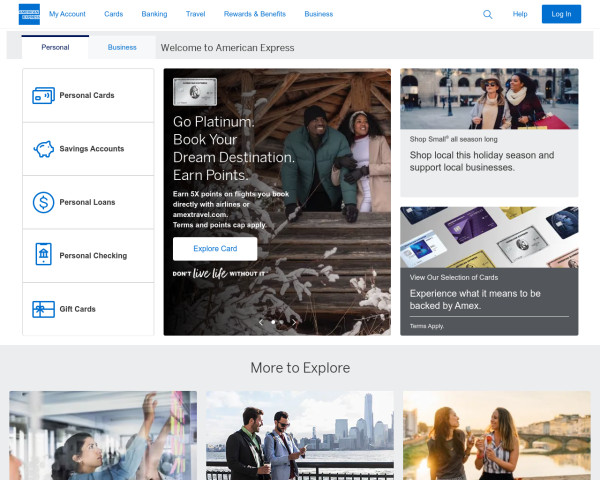Open the Banking menu item
The width and height of the screenshot is (600, 480).
[x=154, y=14]
